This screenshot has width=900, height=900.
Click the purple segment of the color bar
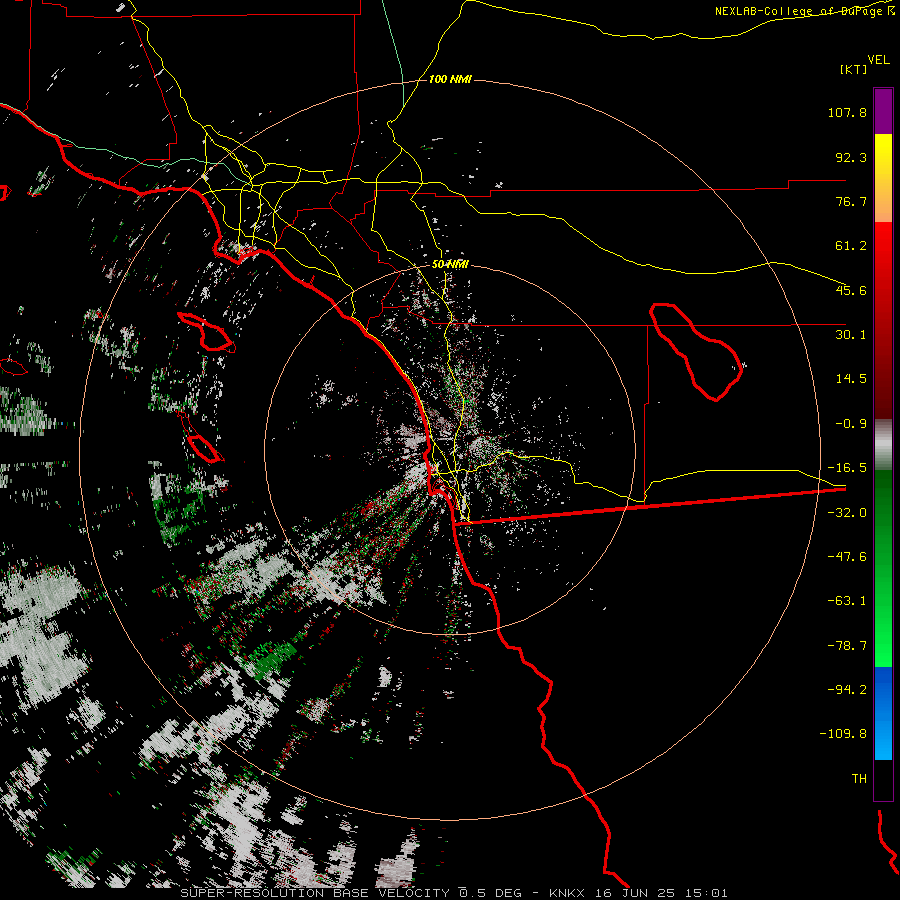click(883, 111)
